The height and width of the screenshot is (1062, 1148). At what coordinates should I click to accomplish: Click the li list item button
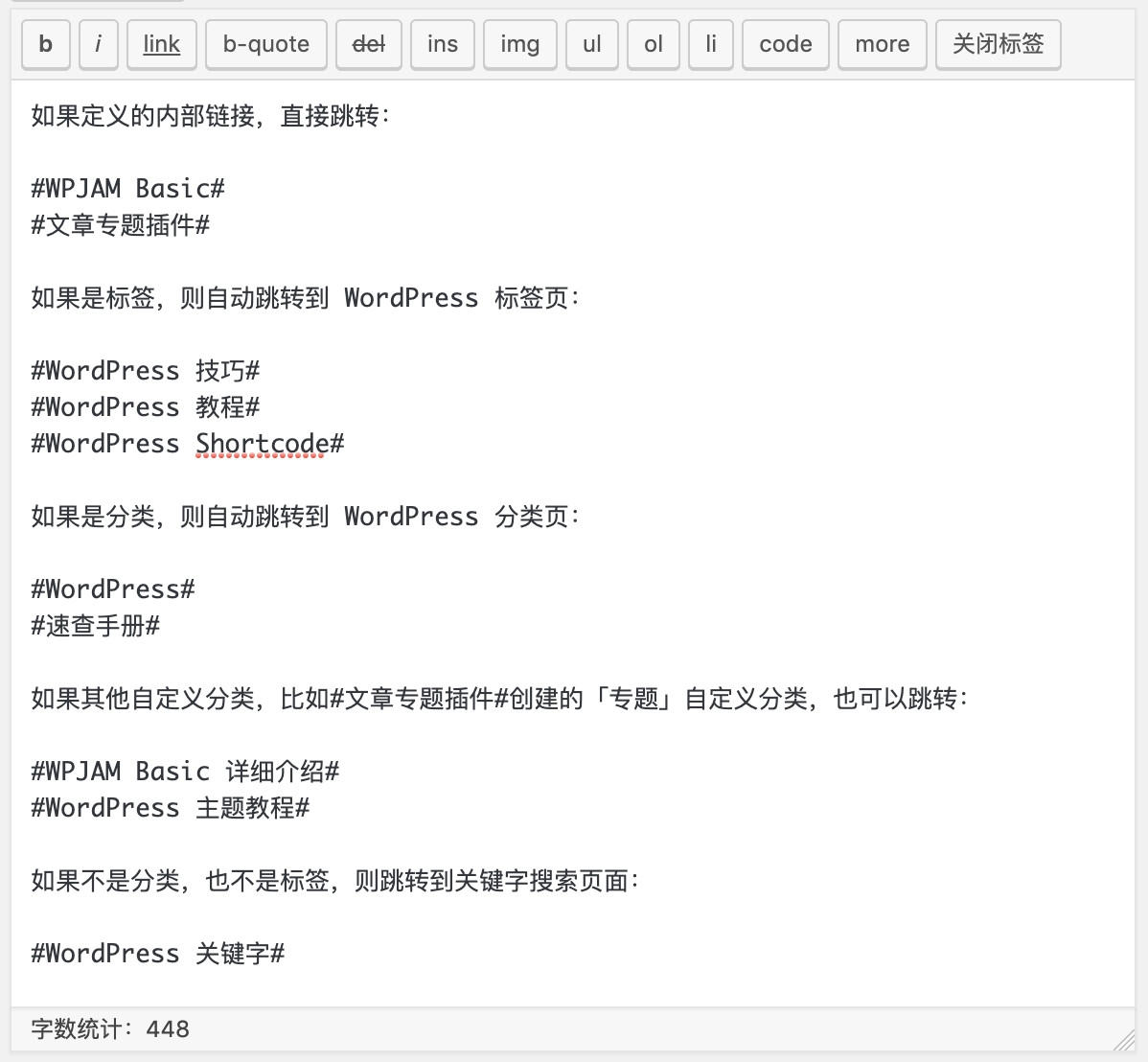click(x=710, y=45)
